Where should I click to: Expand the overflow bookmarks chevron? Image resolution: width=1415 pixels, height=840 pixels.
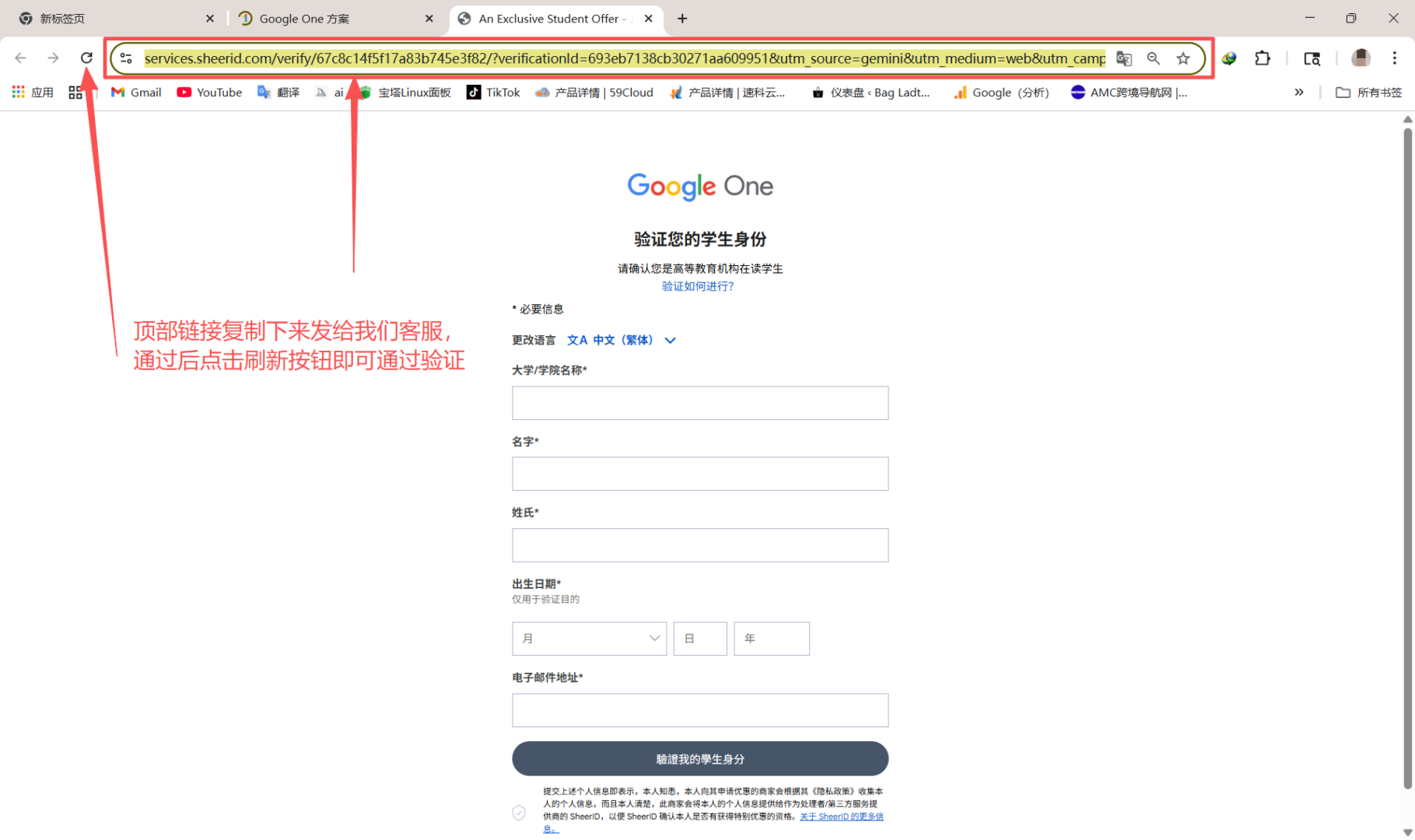[1299, 92]
